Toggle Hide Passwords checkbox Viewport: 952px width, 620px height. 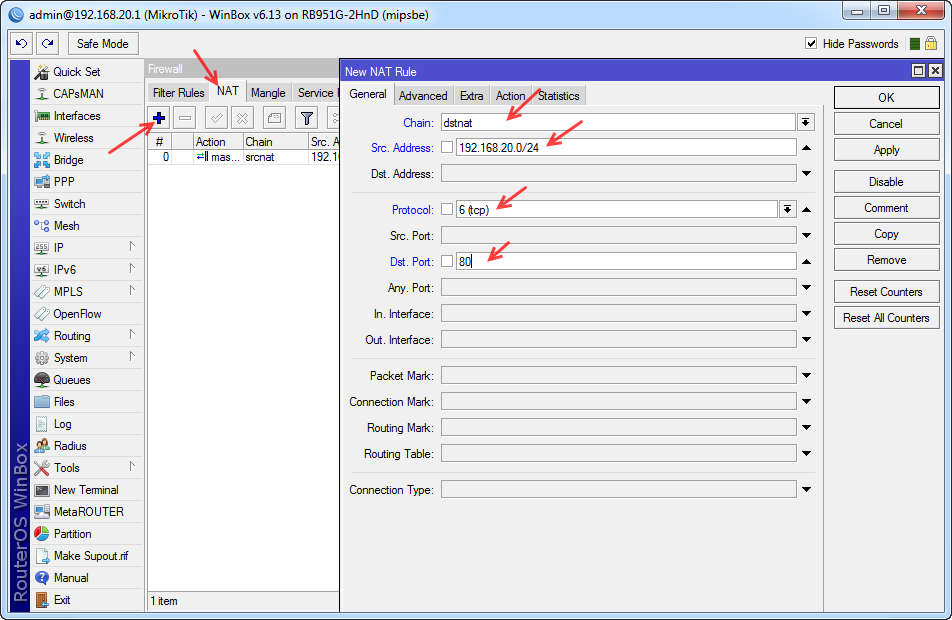point(811,43)
